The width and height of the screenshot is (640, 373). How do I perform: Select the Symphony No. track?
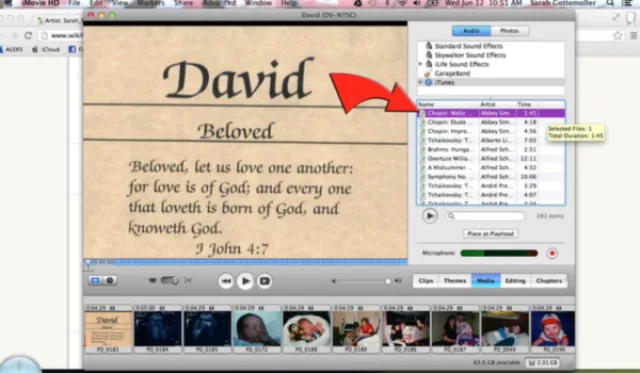coord(491,177)
